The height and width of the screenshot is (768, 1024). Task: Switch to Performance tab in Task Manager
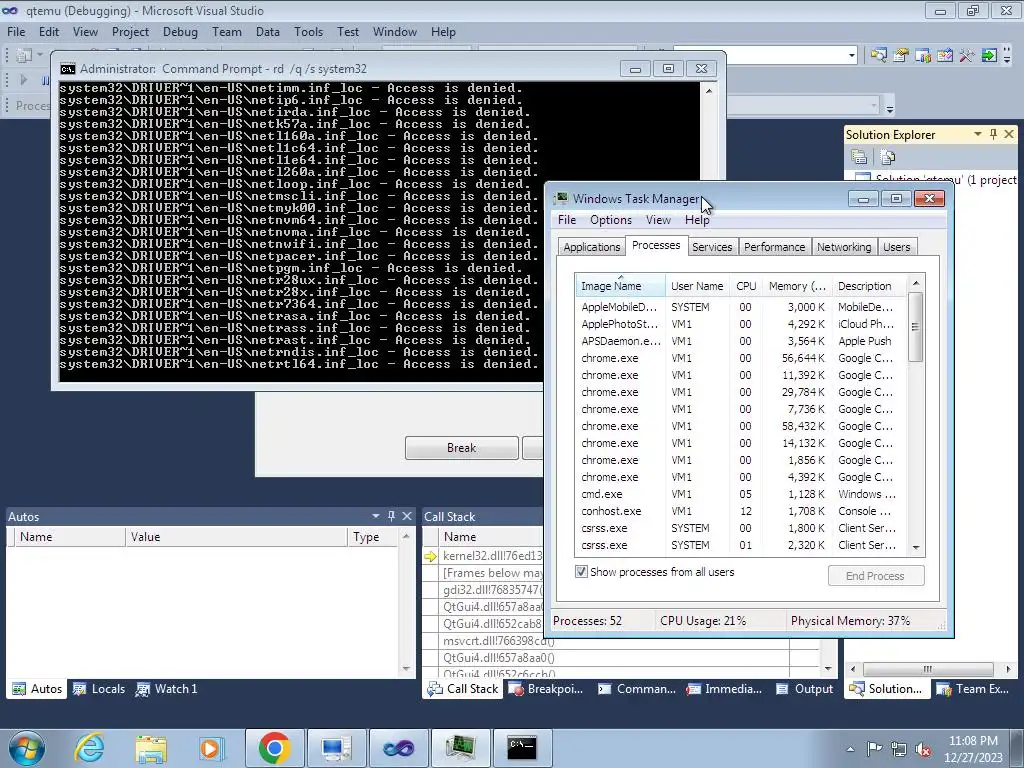pyautogui.click(x=774, y=247)
